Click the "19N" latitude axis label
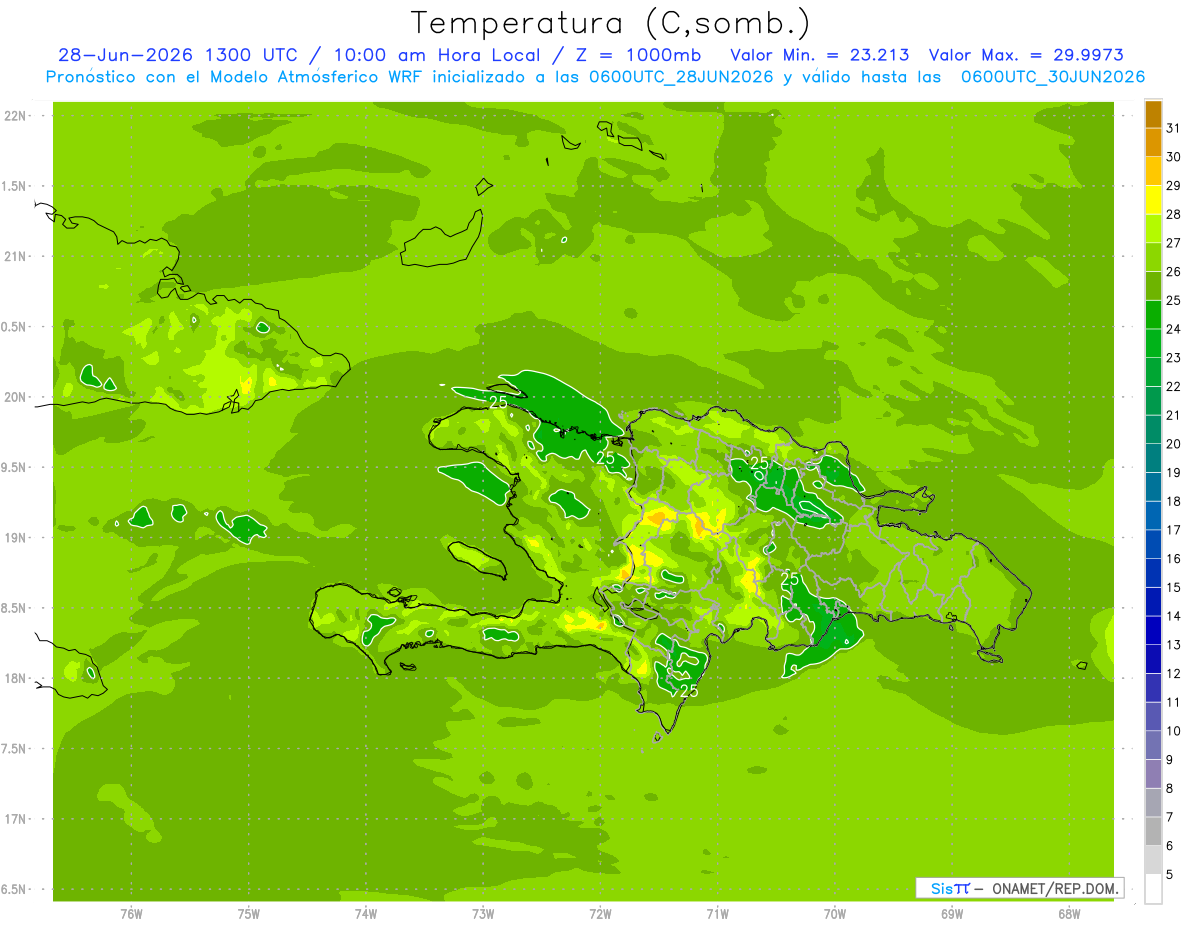The height and width of the screenshot is (927, 1200). 17,538
